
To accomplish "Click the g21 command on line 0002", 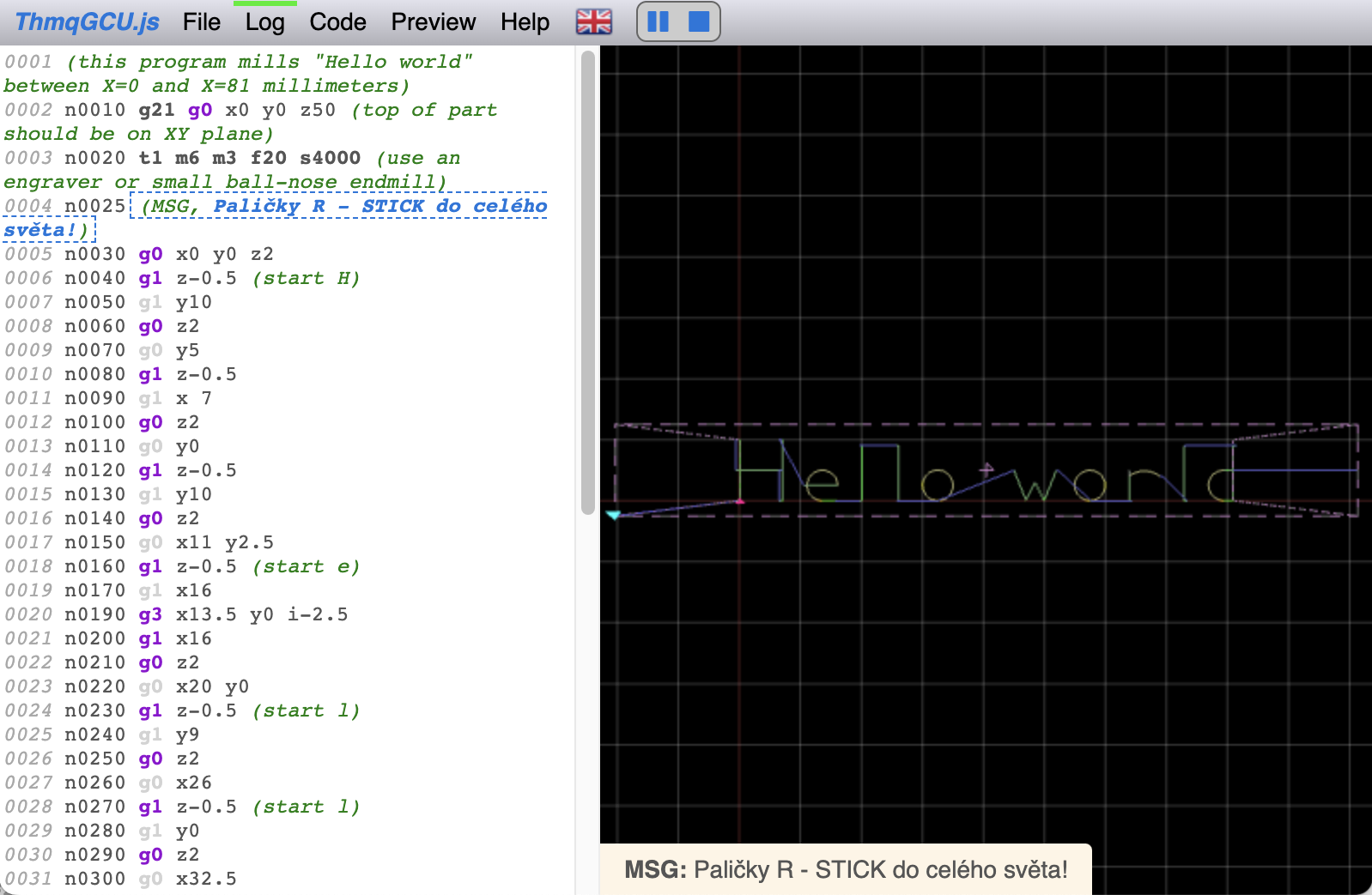I will click(x=156, y=110).
